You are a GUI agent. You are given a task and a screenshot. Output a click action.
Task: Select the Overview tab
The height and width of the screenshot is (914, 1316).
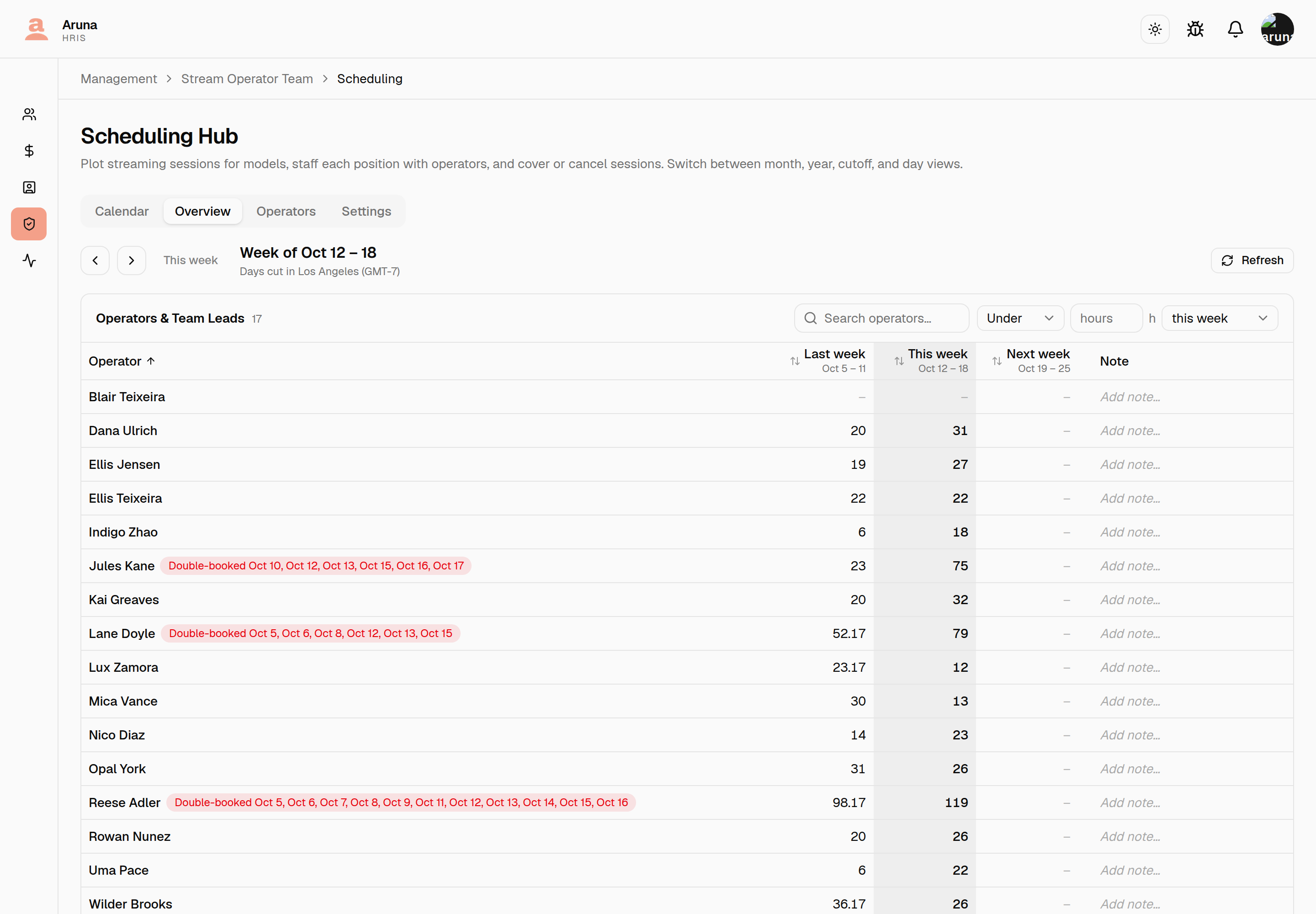[x=203, y=211]
